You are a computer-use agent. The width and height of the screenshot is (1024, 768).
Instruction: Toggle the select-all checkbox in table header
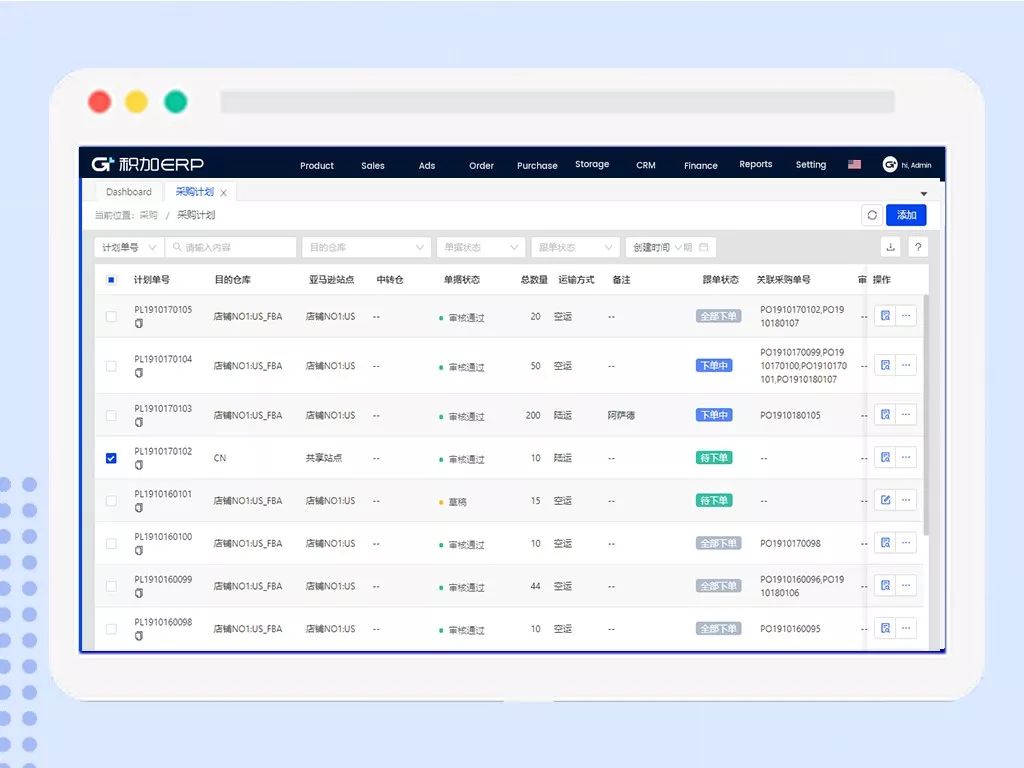click(111, 280)
